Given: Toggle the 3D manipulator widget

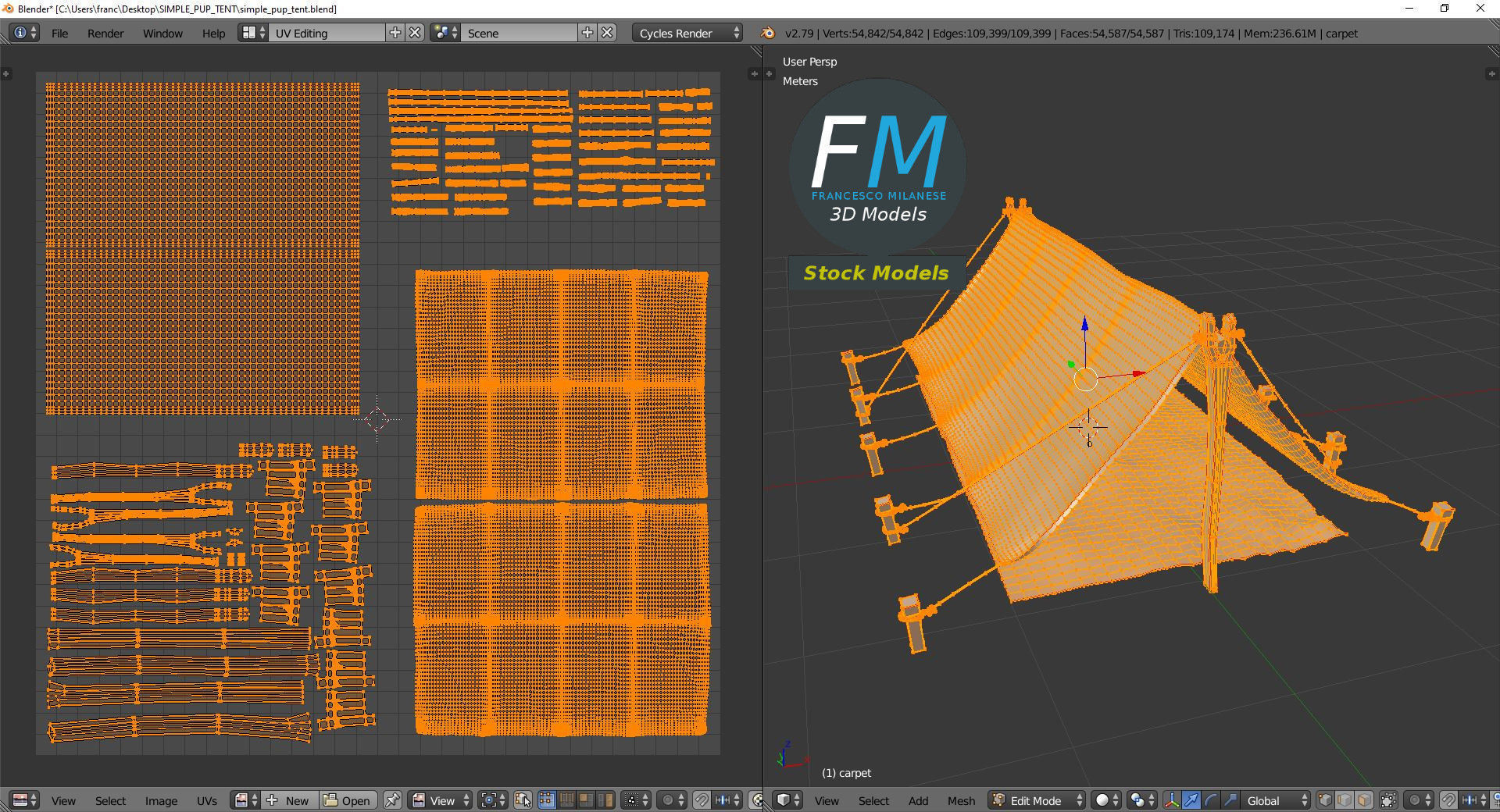Looking at the screenshot, I should pos(1172,800).
